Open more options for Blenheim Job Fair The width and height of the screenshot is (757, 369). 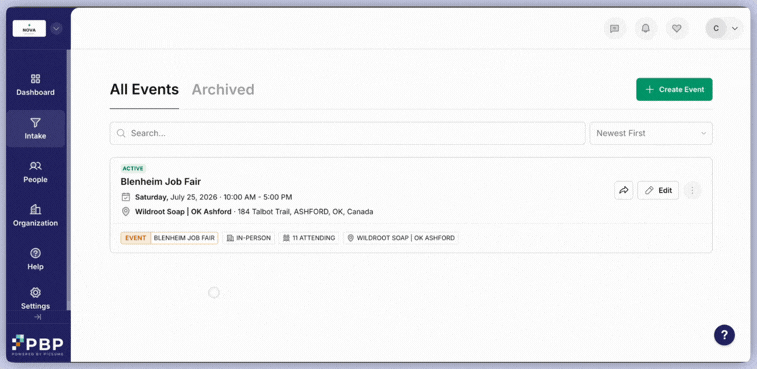(x=692, y=190)
